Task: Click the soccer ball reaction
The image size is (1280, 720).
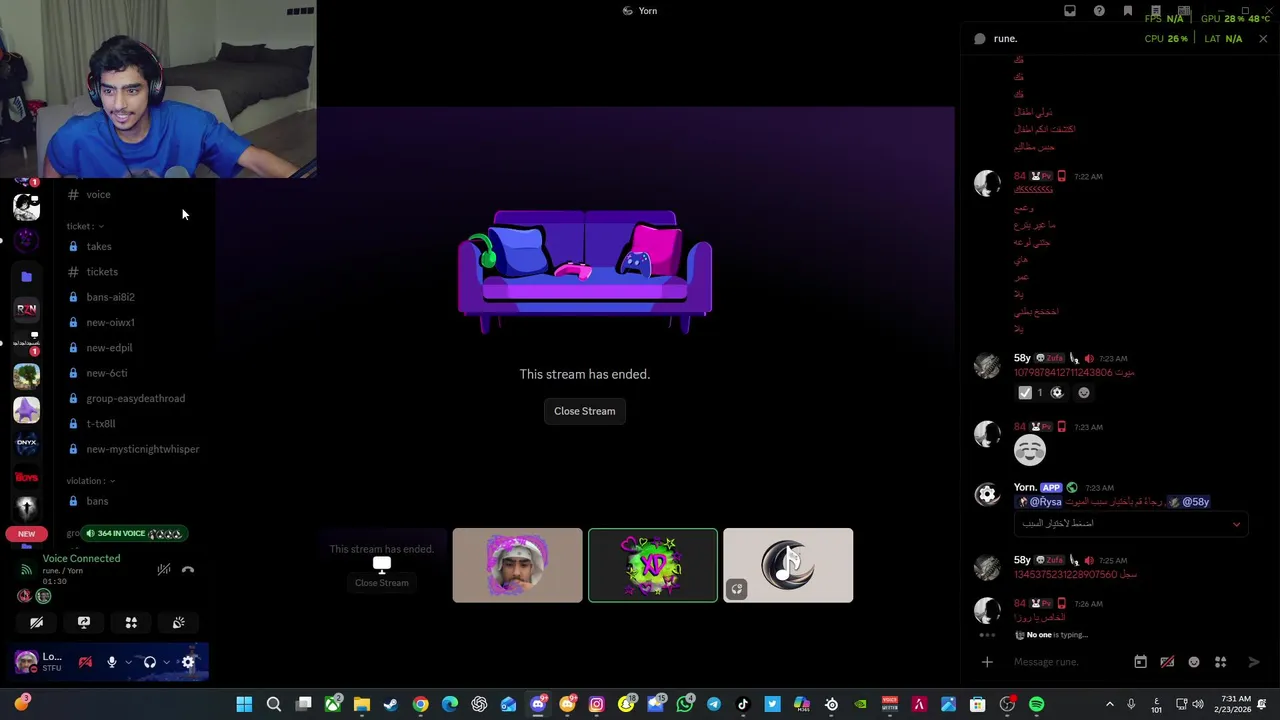Action: (1057, 393)
